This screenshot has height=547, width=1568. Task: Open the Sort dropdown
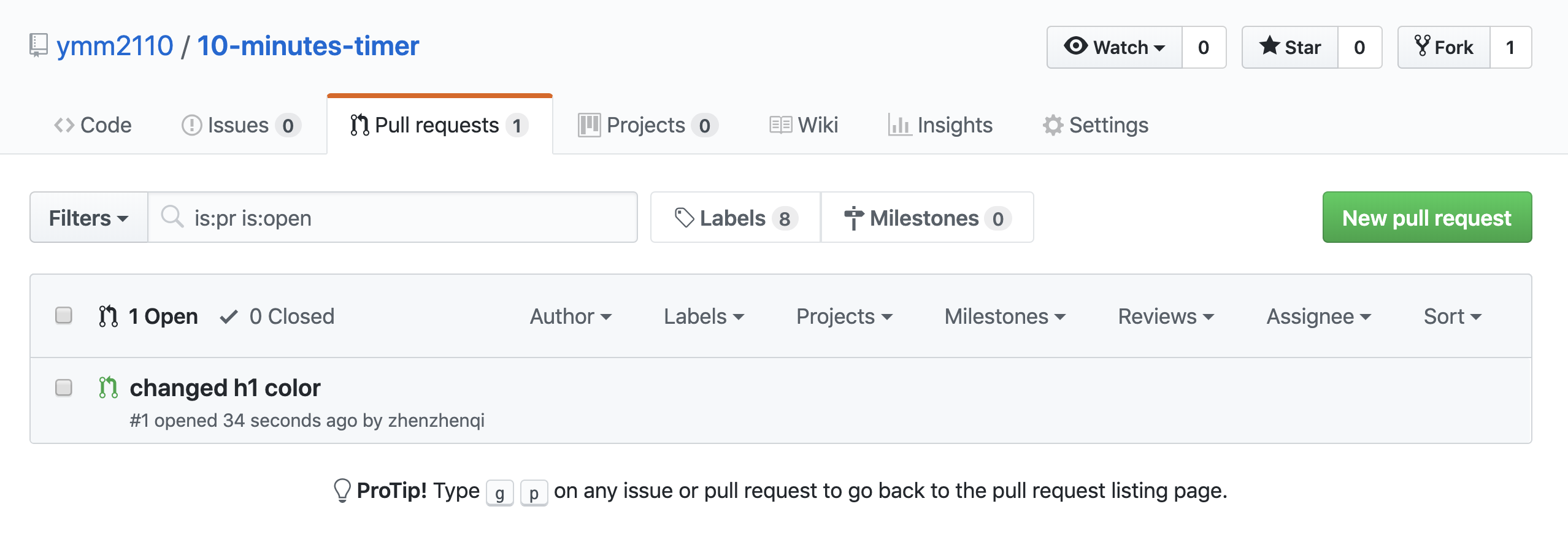point(1453,316)
